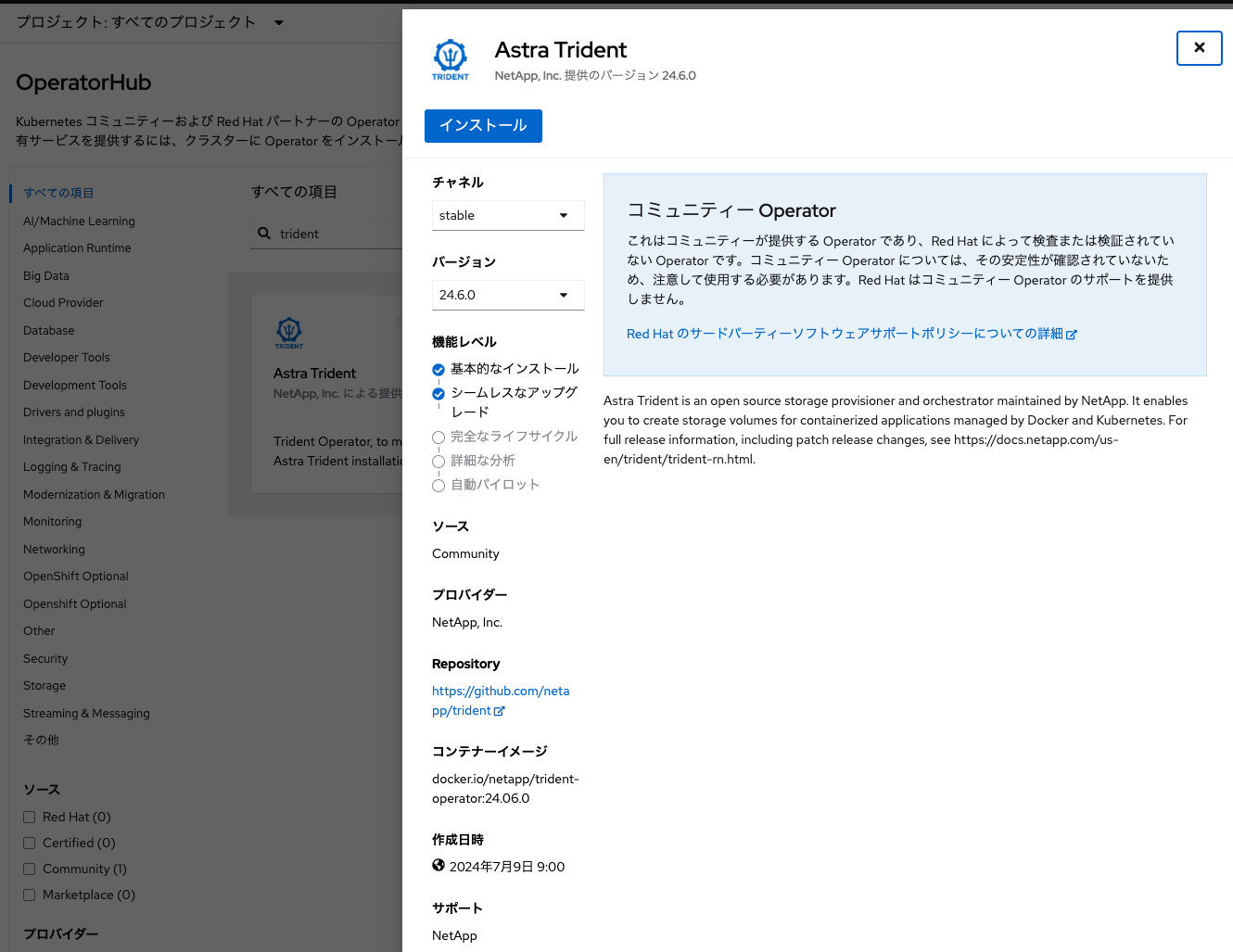Select the Drivers and plugins category
The width and height of the screenshot is (1233, 952).
74,413
